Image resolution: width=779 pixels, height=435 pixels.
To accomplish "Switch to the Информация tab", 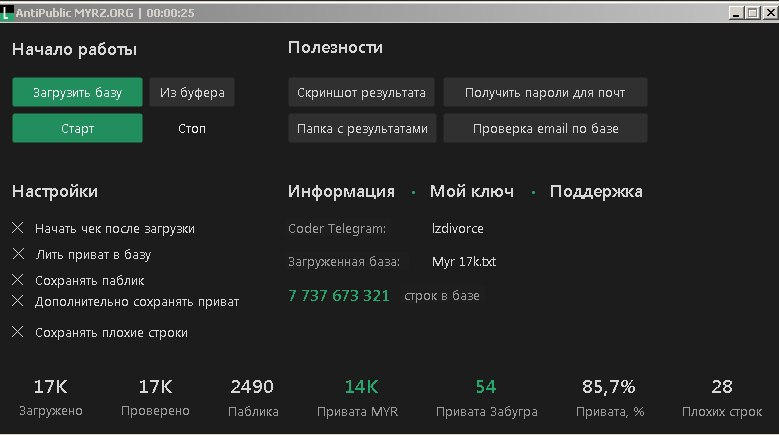I will click(341, 192).
